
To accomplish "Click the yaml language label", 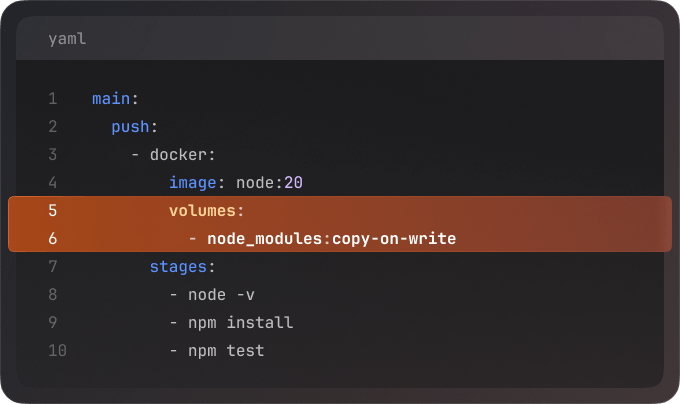I will (x=67, y=39).
